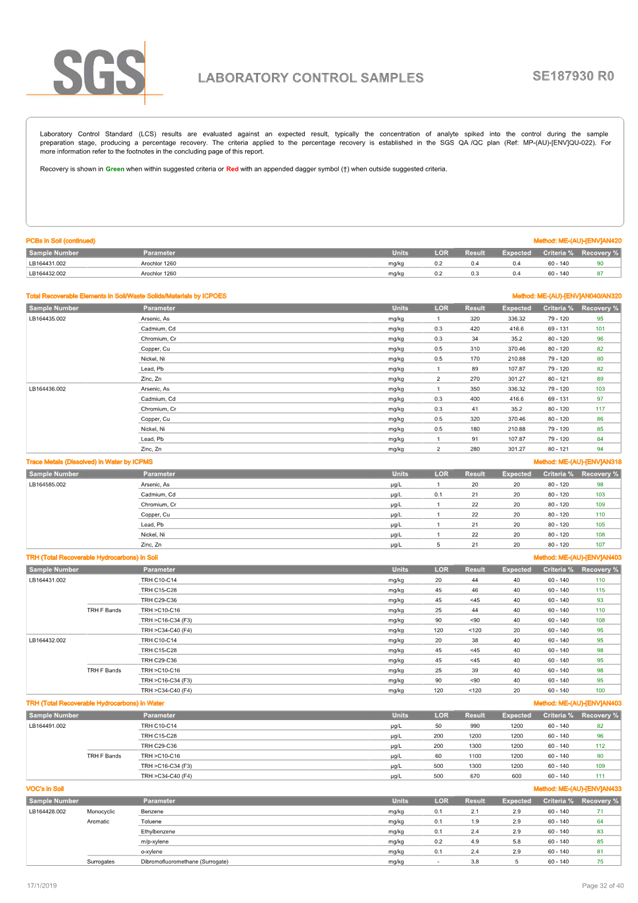Click 'TRH F Bands' label in the Water table
The height and width of the screenshot is (903, 638).
(x=104, y=756)
